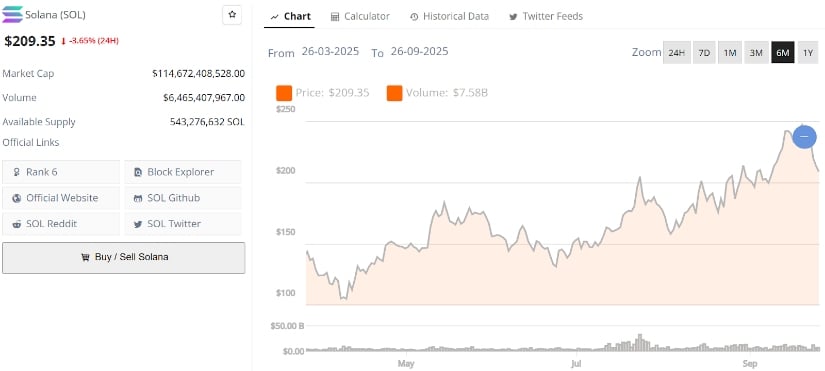Click the clock icon next to Historical Data
This screenshot has width=825, height=371.
(x=414, y=17)
